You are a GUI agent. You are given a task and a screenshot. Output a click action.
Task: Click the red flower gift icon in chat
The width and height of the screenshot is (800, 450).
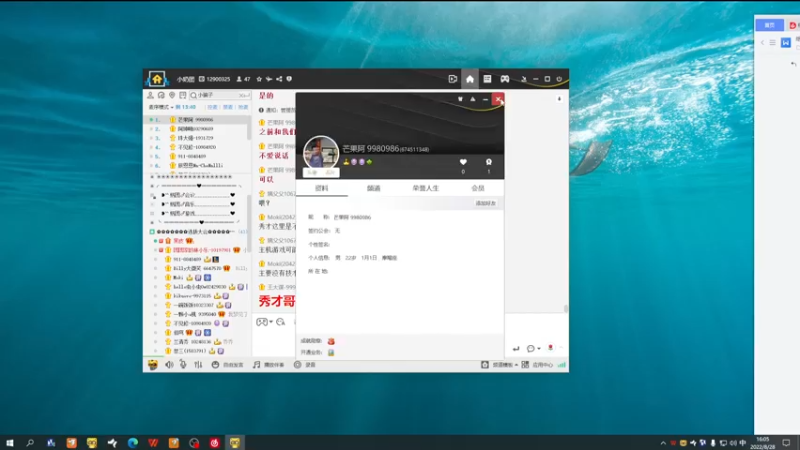point(551,348)
